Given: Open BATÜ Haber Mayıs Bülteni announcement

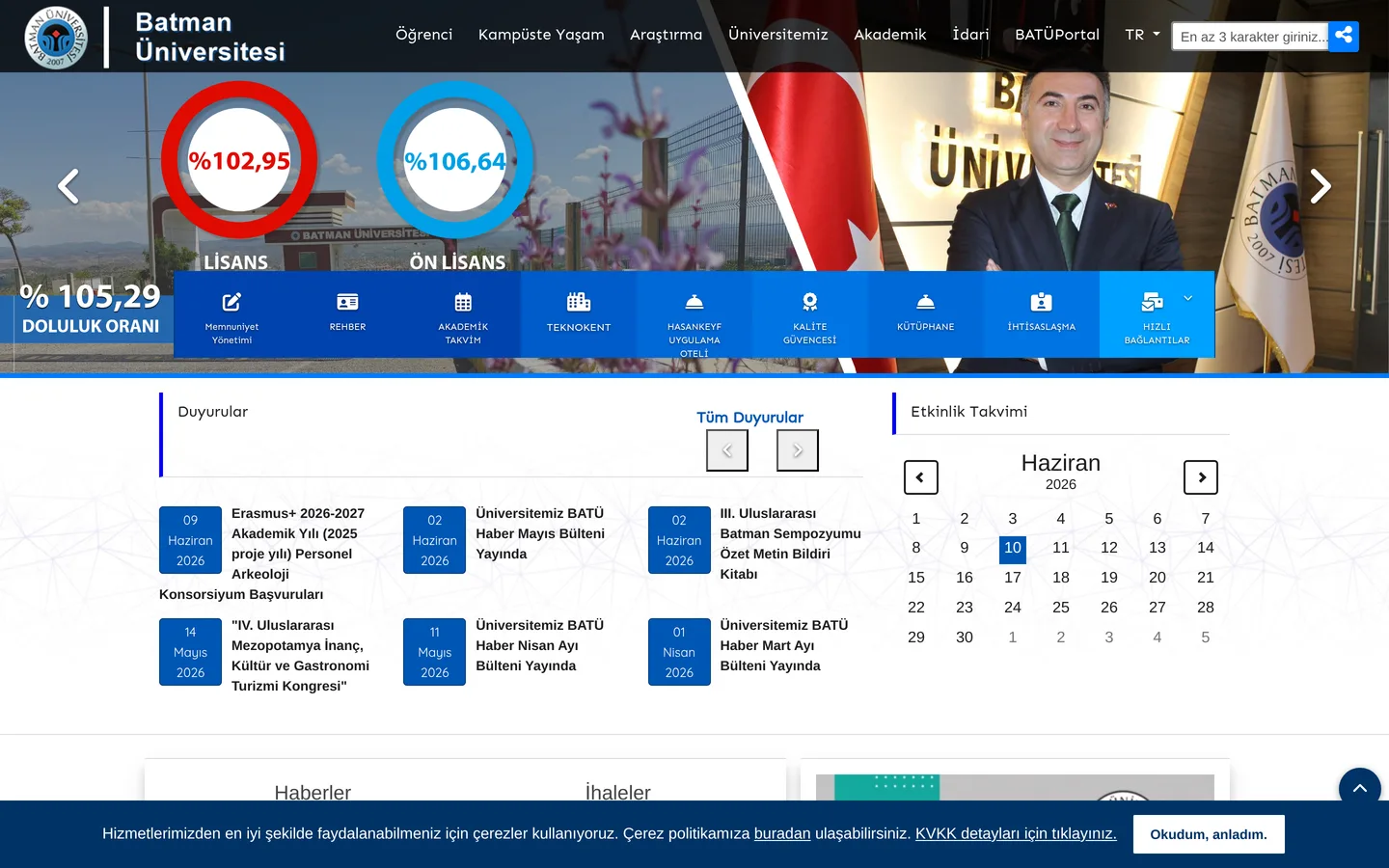Looking at the screenshot, I should click(x=540, y=533).
